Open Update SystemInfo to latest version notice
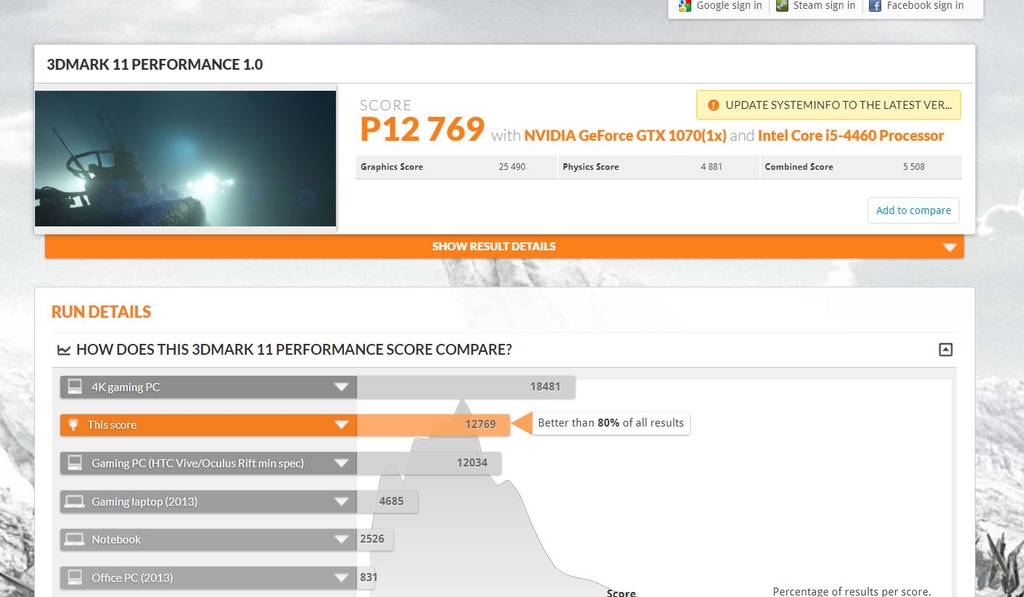1024x597 pixels. point(828,105)
